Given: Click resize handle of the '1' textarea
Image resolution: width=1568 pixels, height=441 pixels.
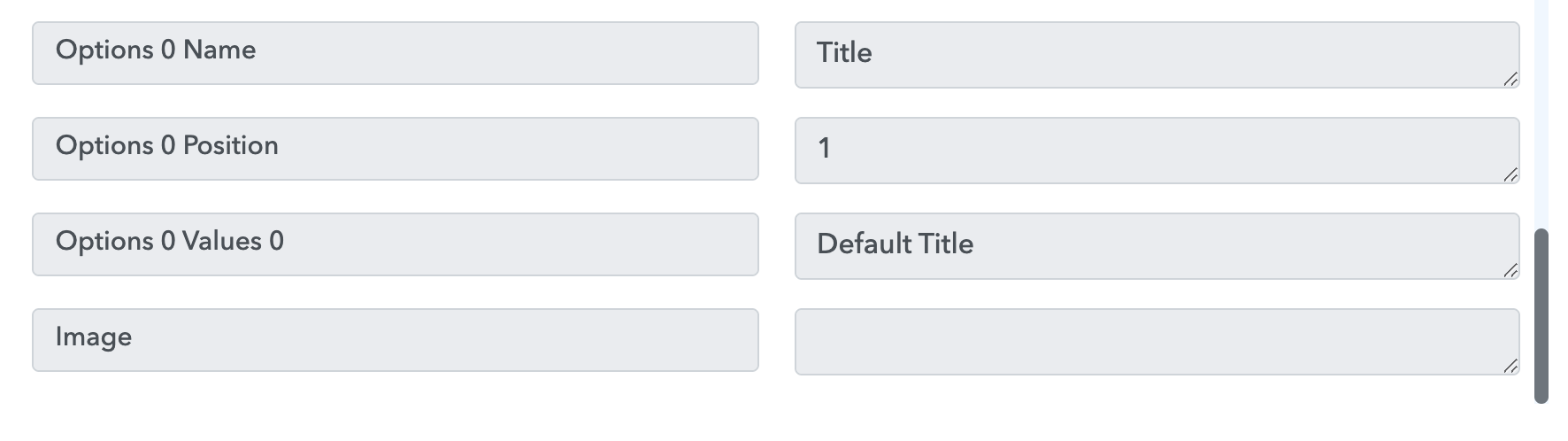Looking at the screenshot, I should point(1510,175).
